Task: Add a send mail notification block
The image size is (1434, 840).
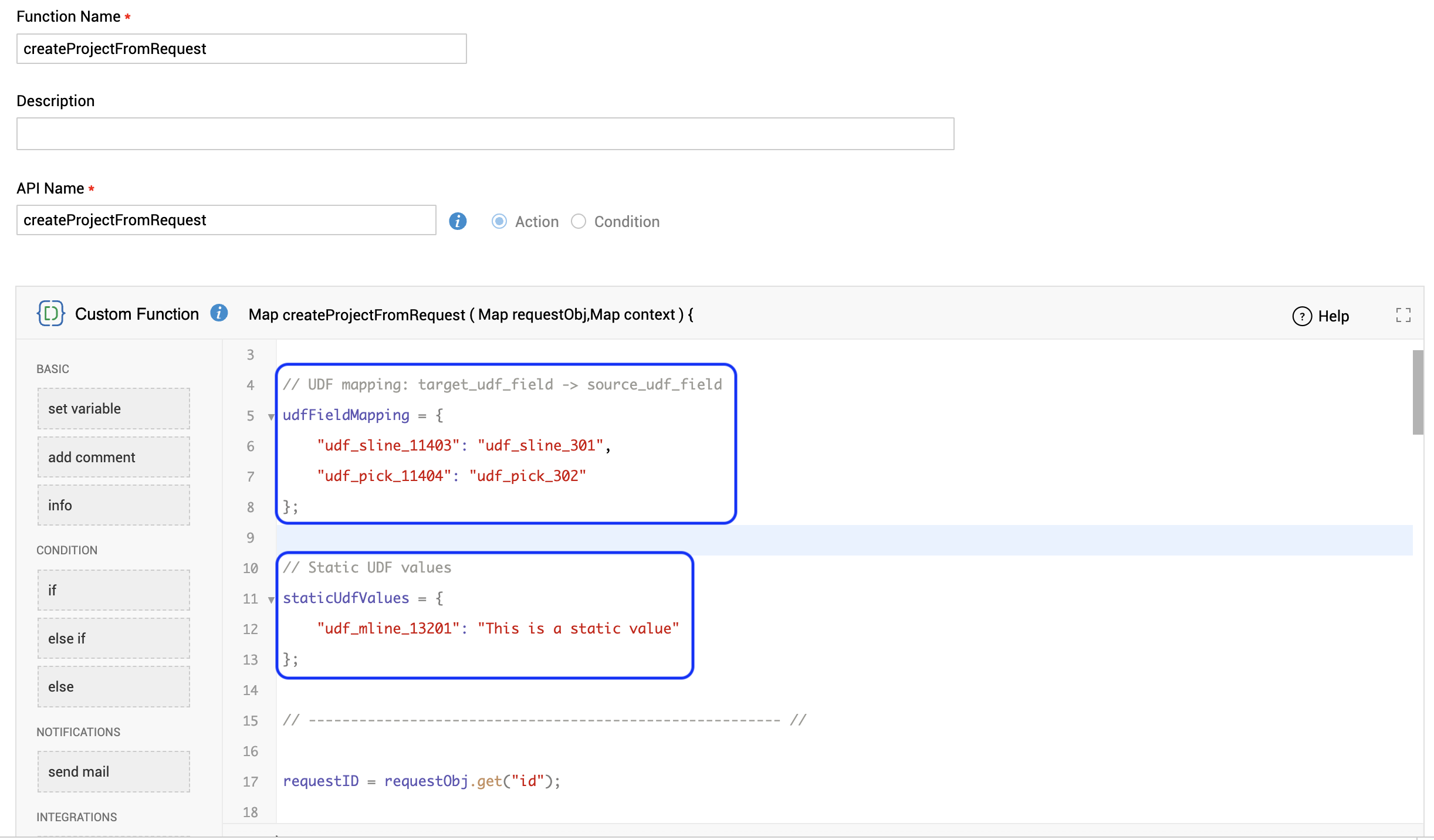Action: (x=113, y=771)
